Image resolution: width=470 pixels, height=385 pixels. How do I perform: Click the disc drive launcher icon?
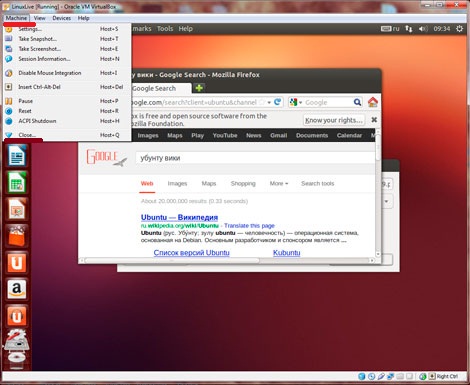click(17, 359)
